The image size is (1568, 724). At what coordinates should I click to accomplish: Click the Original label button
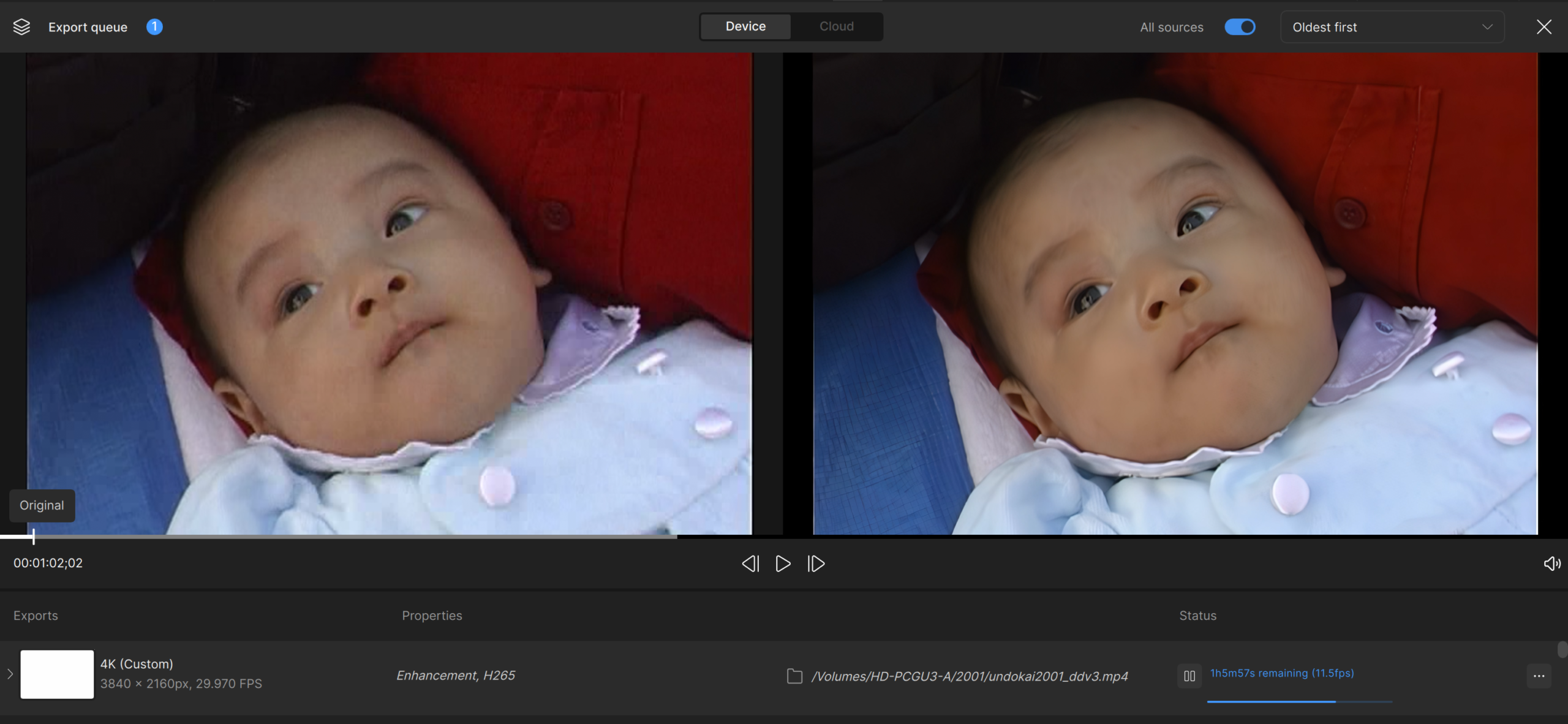click(x=42, y=505)
